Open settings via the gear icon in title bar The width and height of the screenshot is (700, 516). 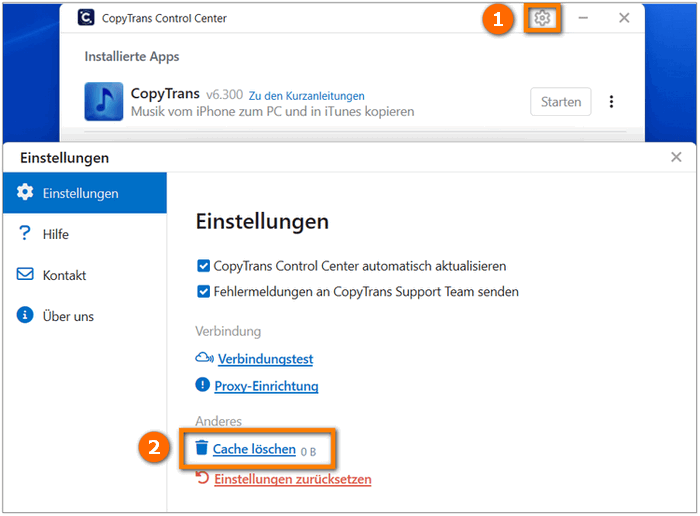pyautogui.click(x=542, y=18)
